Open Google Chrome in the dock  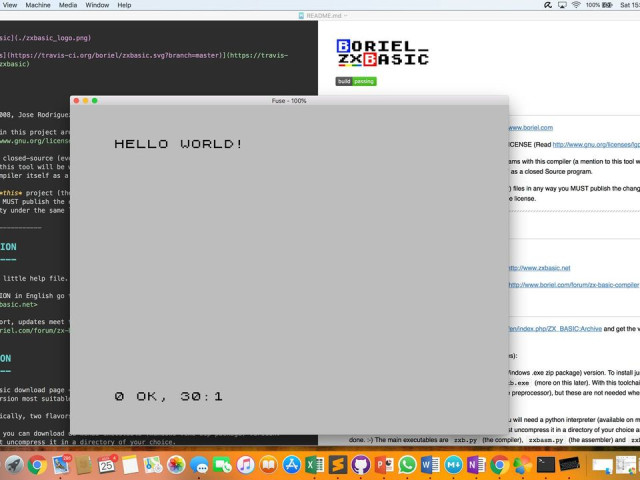click(37, 465)
